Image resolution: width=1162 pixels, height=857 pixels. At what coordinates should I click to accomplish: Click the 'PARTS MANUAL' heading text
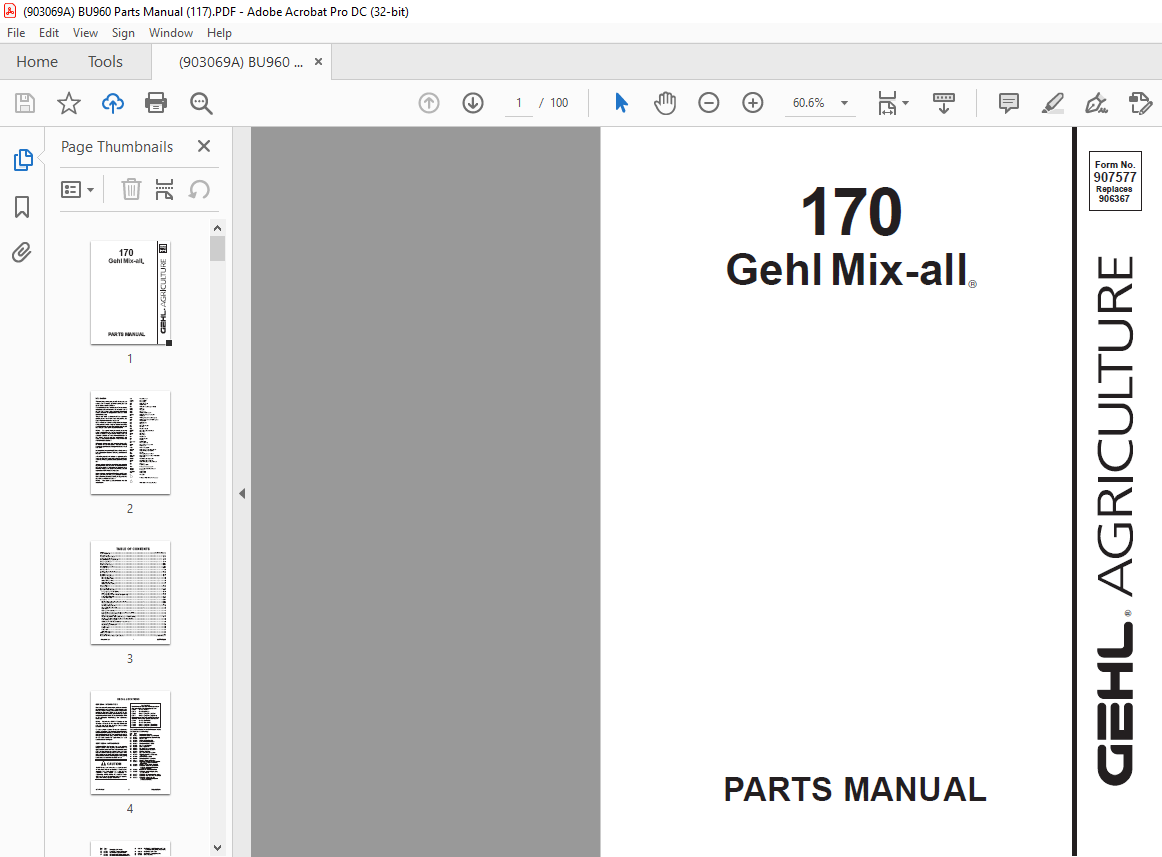tap(854, 790)
